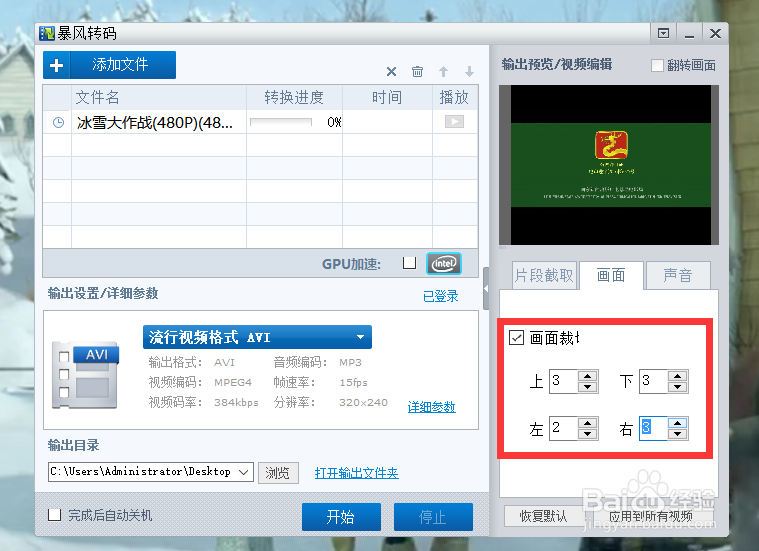The image size is (759, 551).
Task: Switch to the 画面 tab
Action: click(x=611, y=276)
